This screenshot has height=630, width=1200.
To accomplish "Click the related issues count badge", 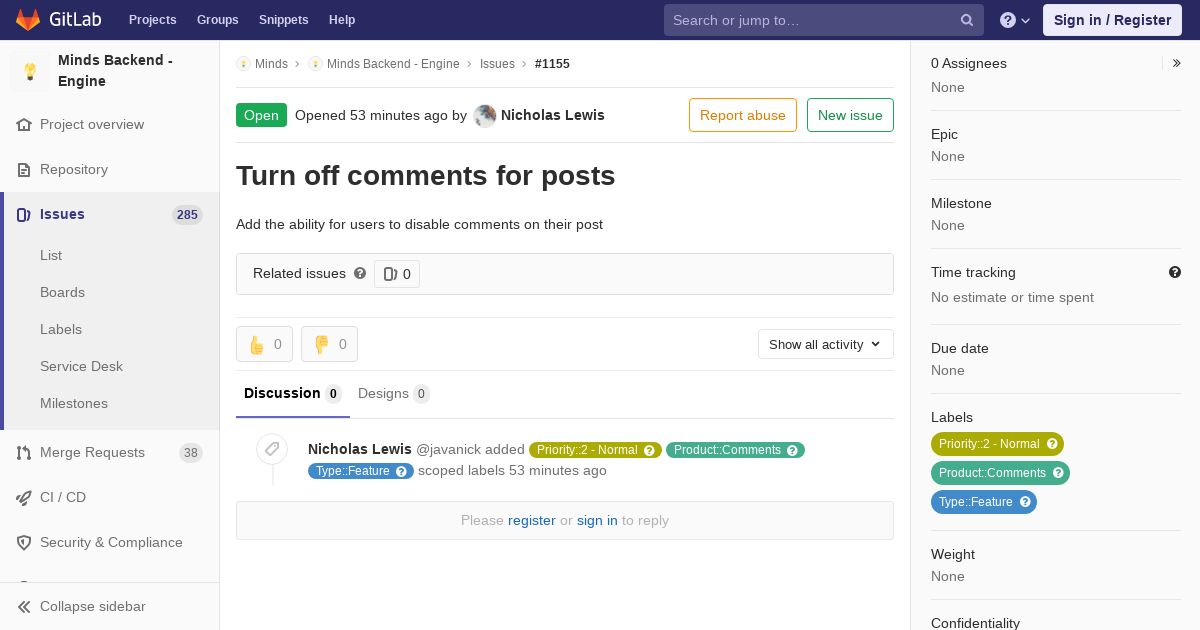I will [x=397, y=274].
